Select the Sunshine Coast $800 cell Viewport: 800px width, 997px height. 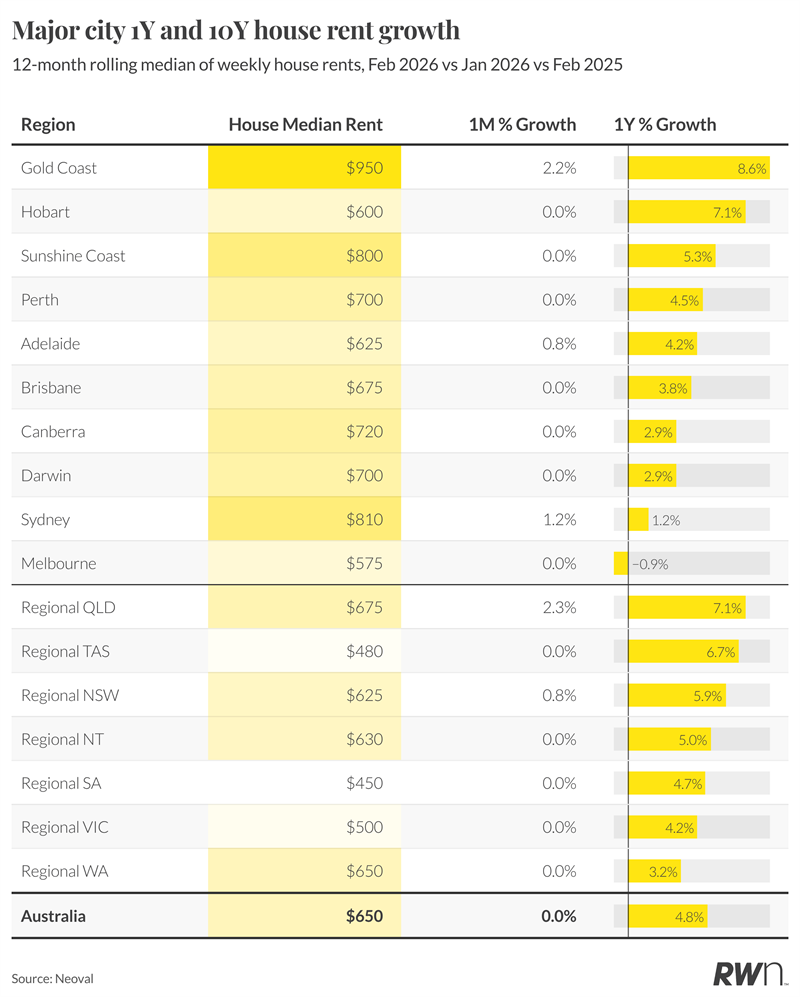point(304,256)
